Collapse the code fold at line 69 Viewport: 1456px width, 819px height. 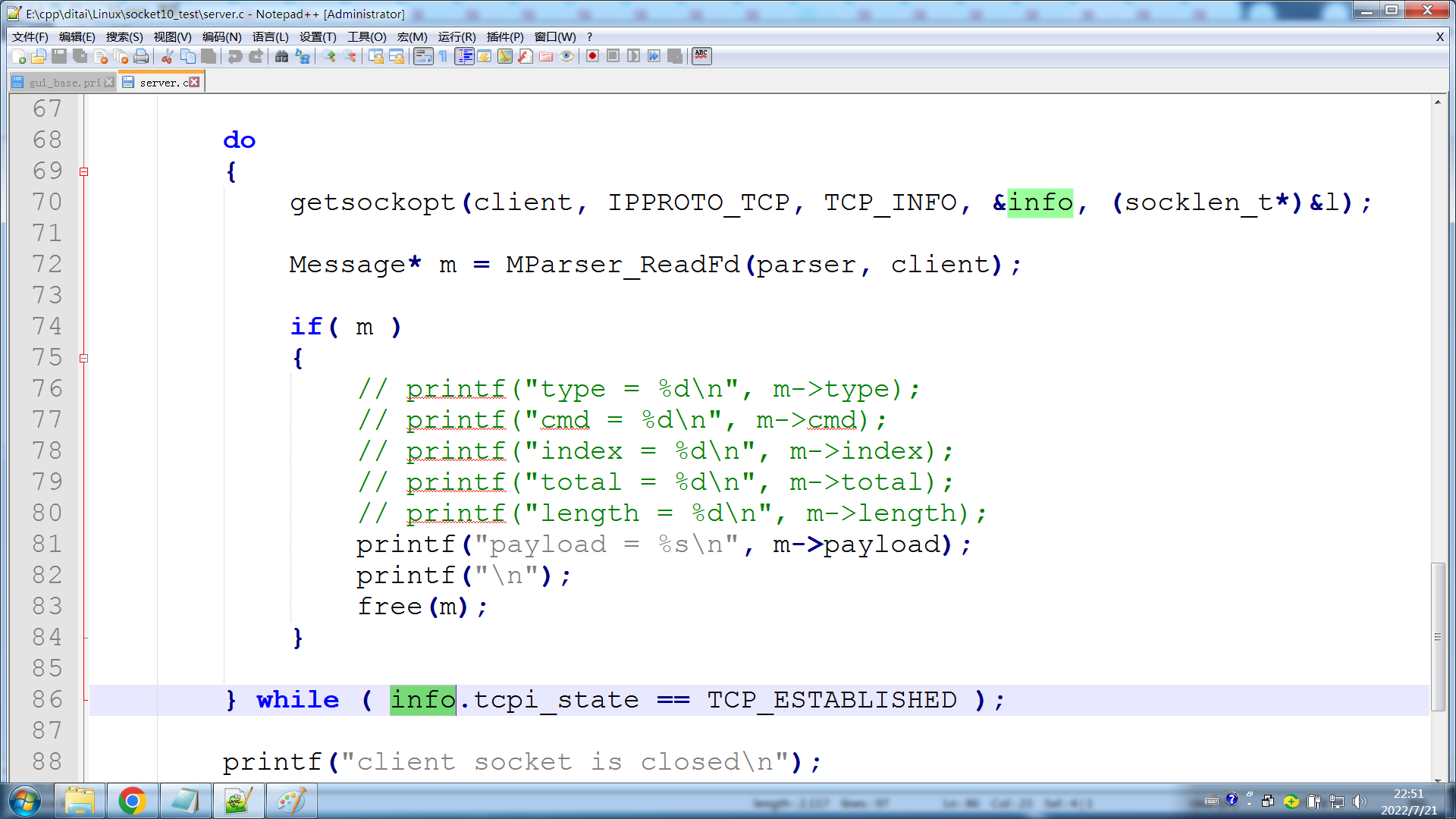pos(83,171)
